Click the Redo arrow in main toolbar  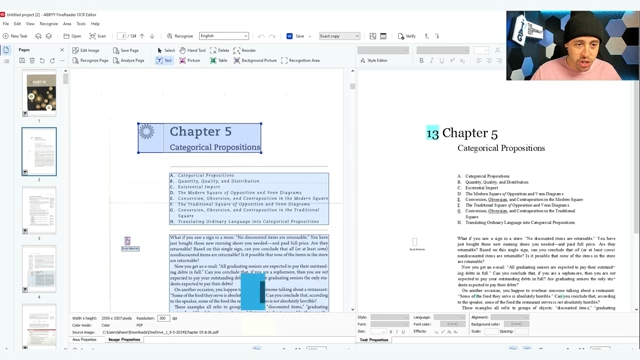point(272,36)
